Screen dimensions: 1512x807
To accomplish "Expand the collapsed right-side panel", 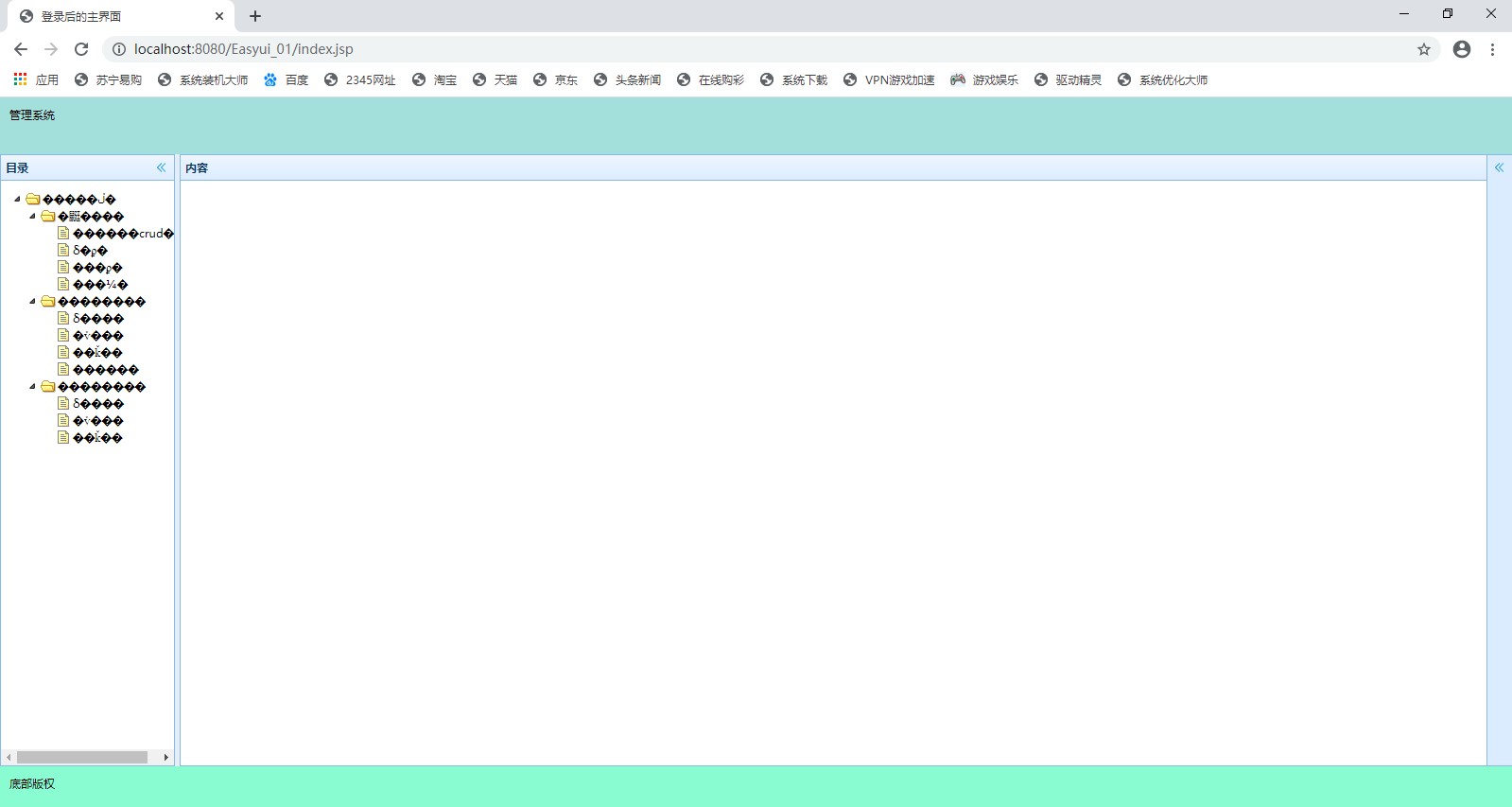I will 1499,167.
